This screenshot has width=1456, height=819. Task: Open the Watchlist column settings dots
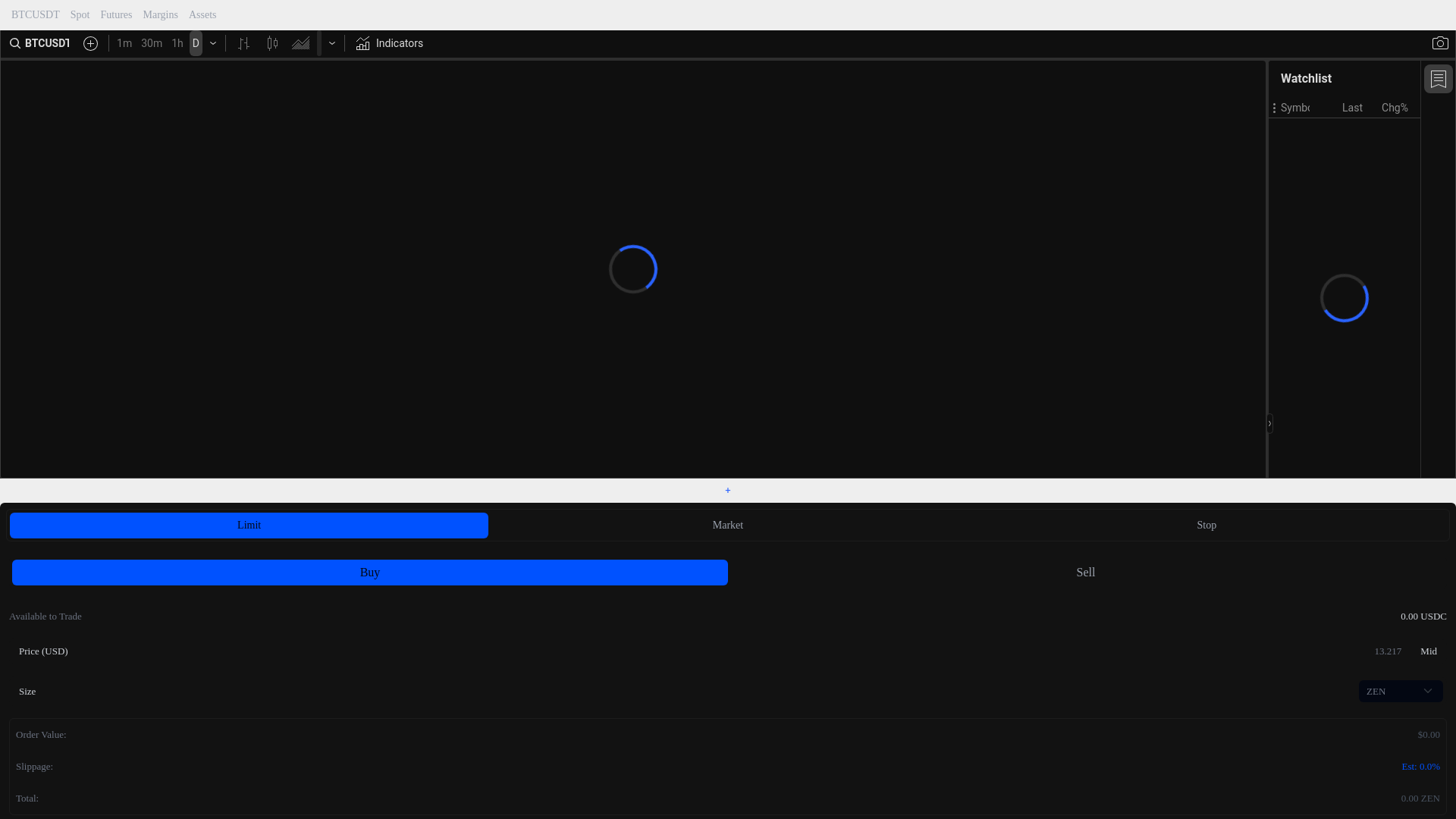pyautogui.click(x=1274, y=108)
